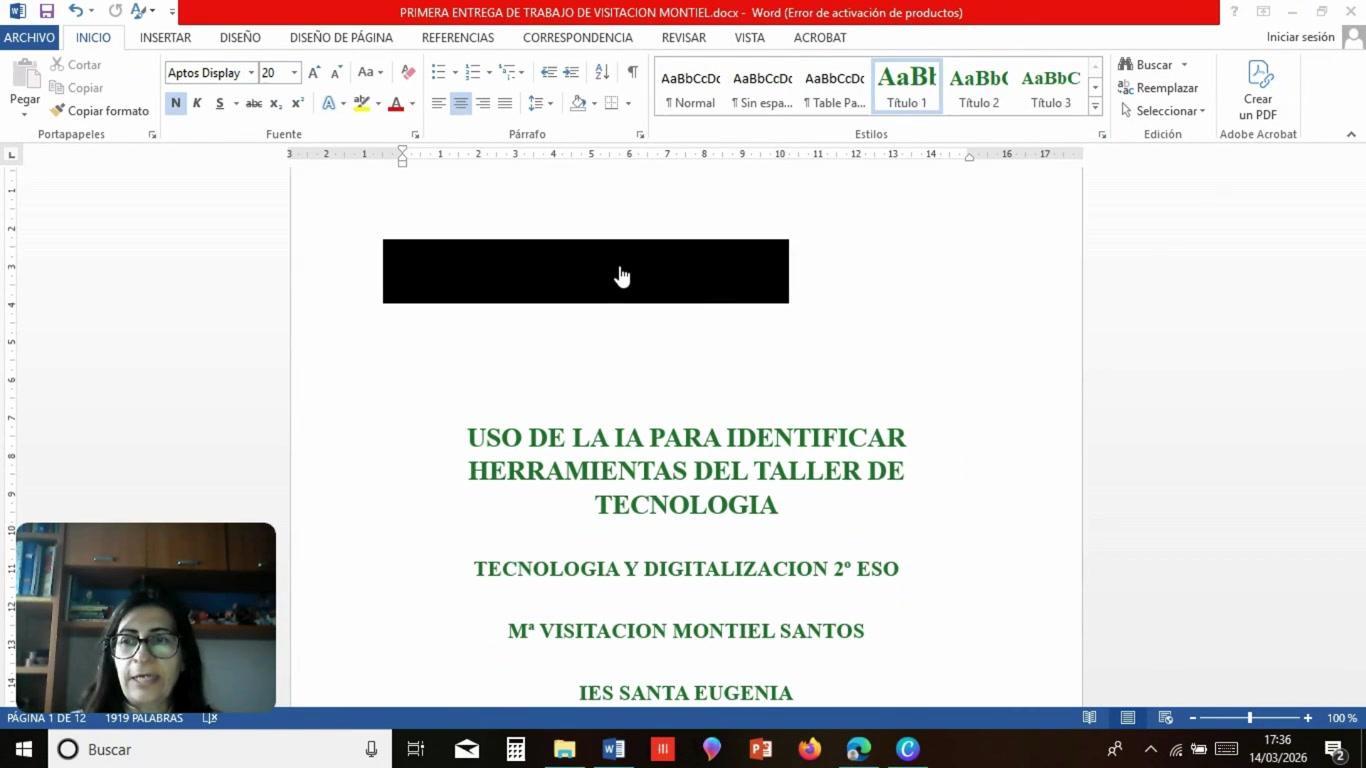The width and height of the screenshot is (1366, 768).
Task: Toggle subscript formatting
Action: point(276,103)
